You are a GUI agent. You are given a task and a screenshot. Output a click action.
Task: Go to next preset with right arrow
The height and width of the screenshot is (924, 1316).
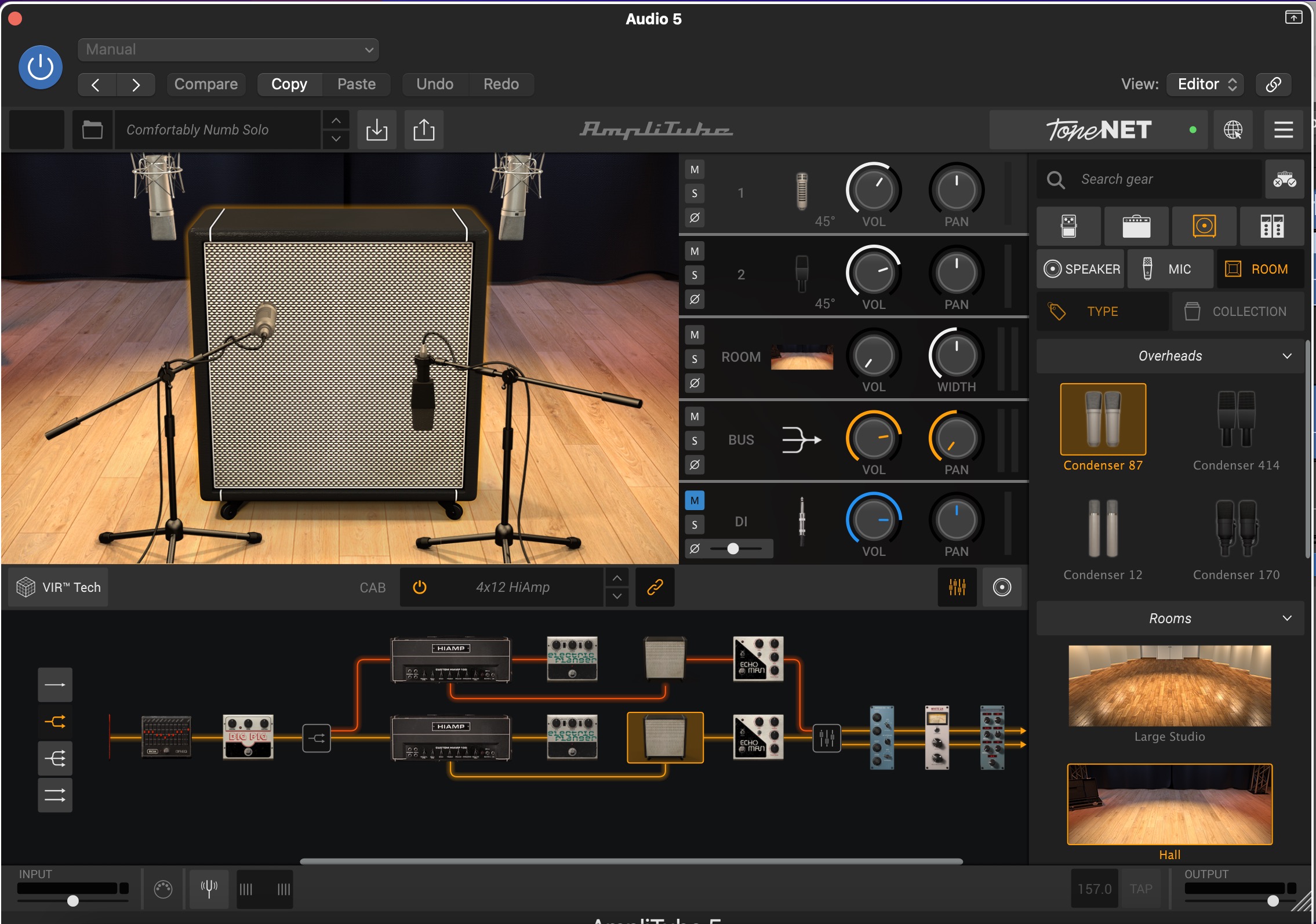(136, 85)
